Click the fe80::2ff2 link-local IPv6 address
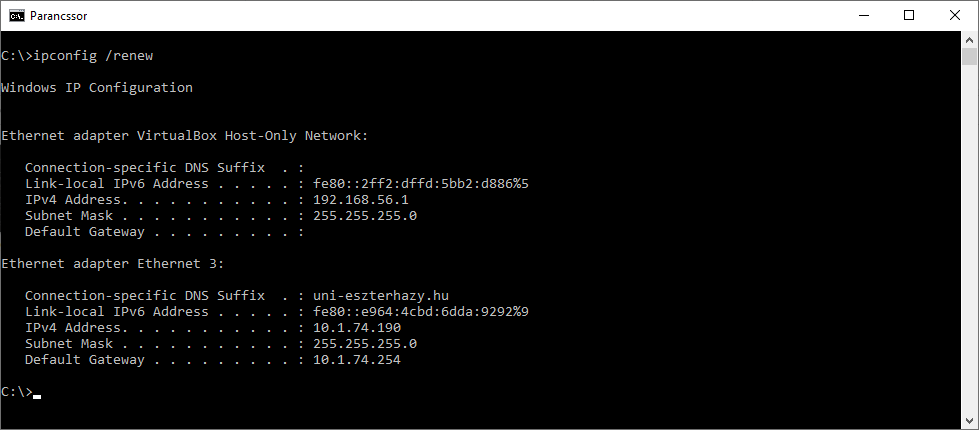This screenshot has width=979, height=430. [421, 184]
